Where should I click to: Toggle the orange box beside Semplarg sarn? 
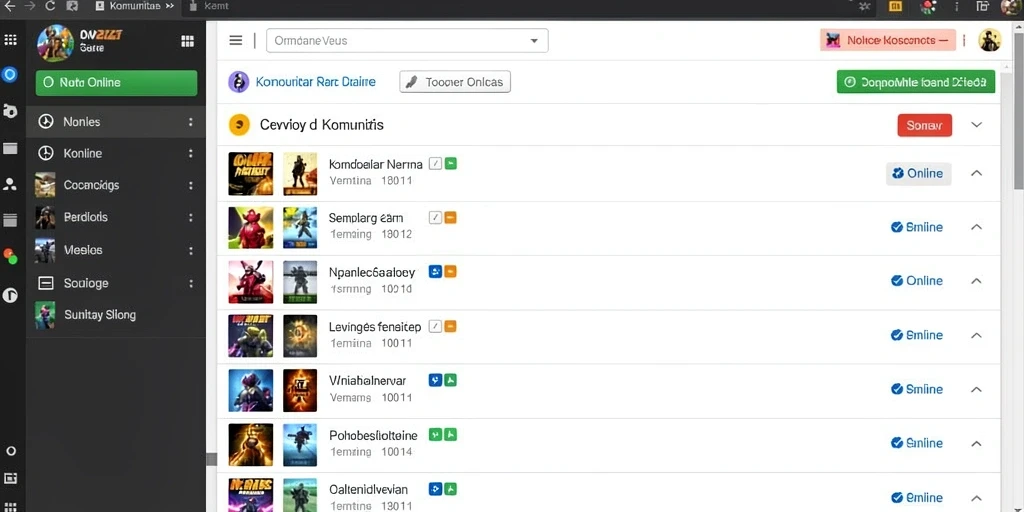coord(451,217)
